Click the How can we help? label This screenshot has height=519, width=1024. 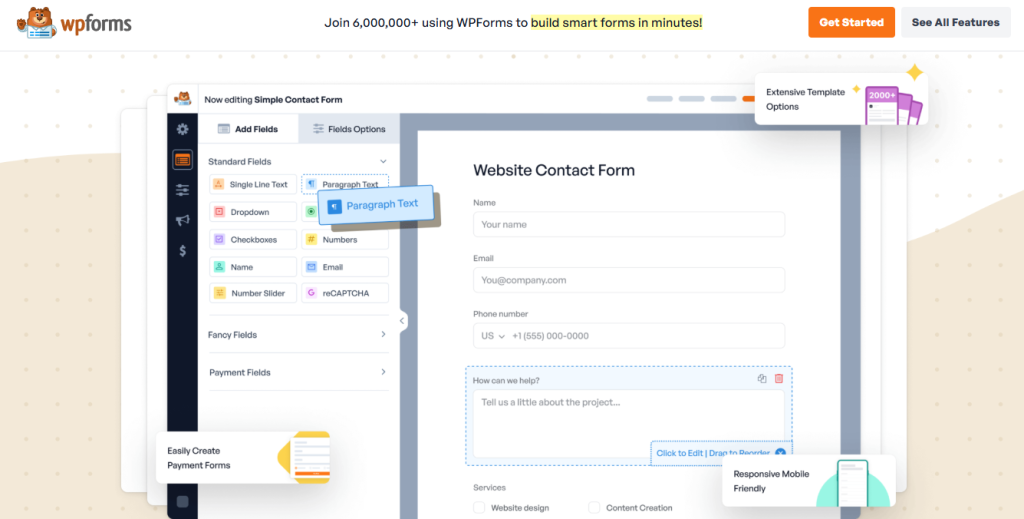pos(506,380)
